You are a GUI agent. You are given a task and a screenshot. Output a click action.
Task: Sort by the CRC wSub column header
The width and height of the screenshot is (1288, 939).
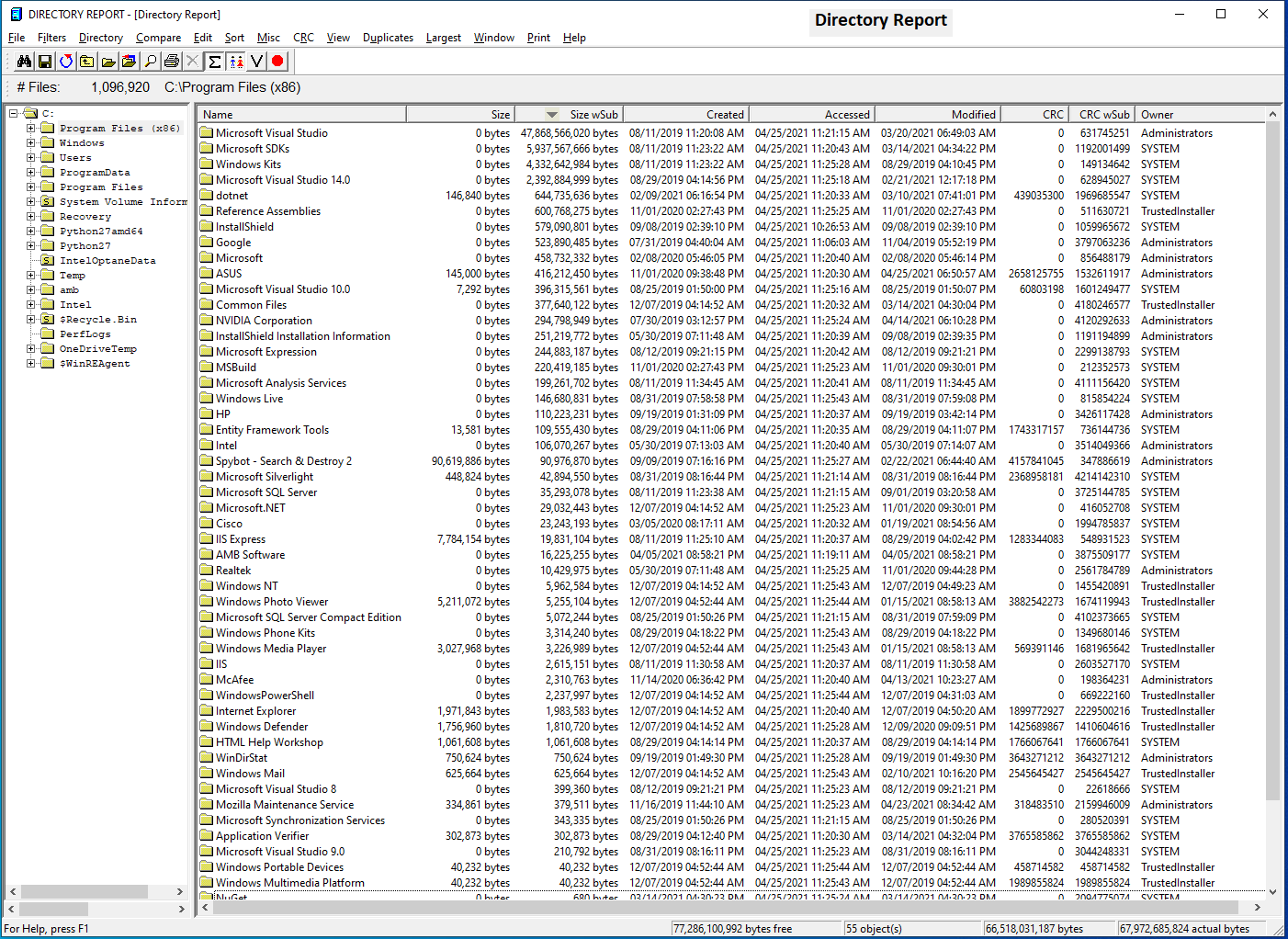tap(1101, 115)
